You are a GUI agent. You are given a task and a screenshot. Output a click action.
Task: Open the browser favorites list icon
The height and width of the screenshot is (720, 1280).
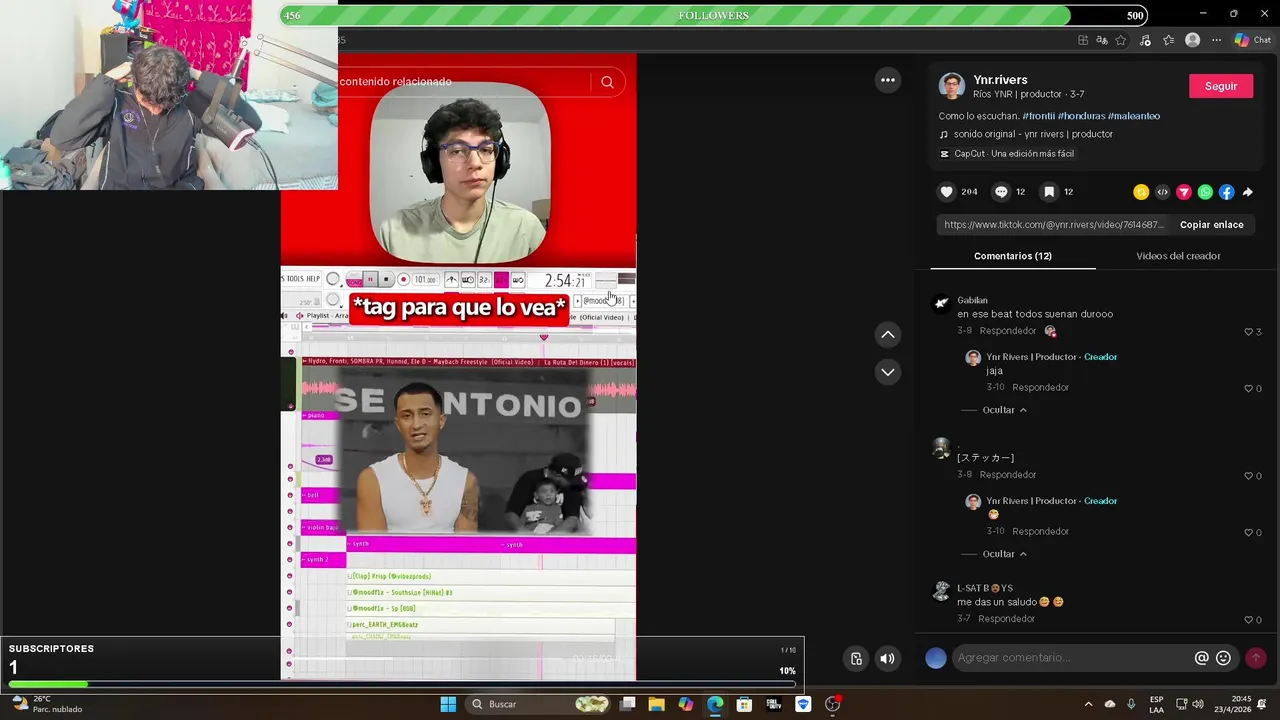pyautogui.click(x=1168, y=40)
